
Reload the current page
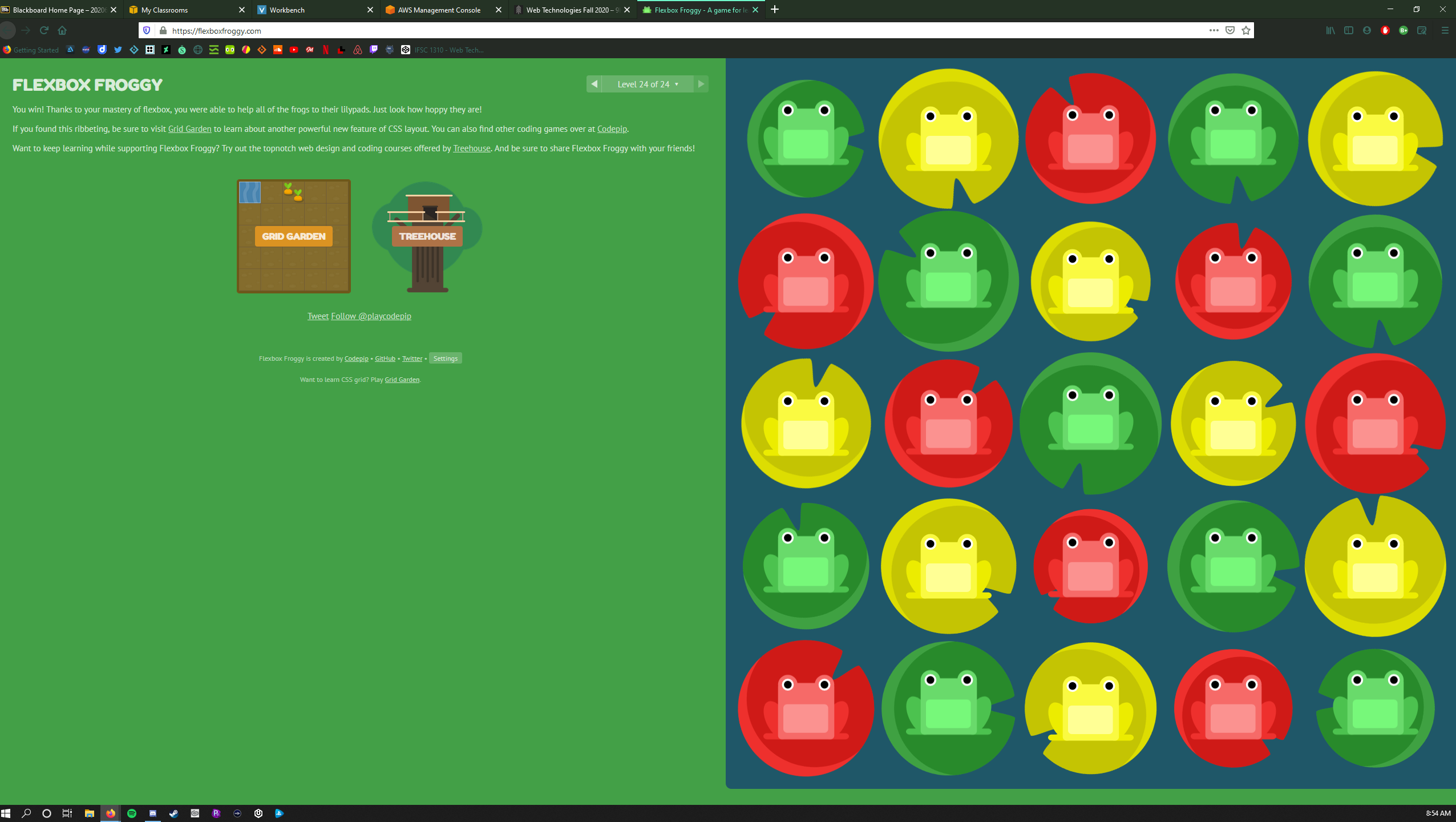[44, 30]
